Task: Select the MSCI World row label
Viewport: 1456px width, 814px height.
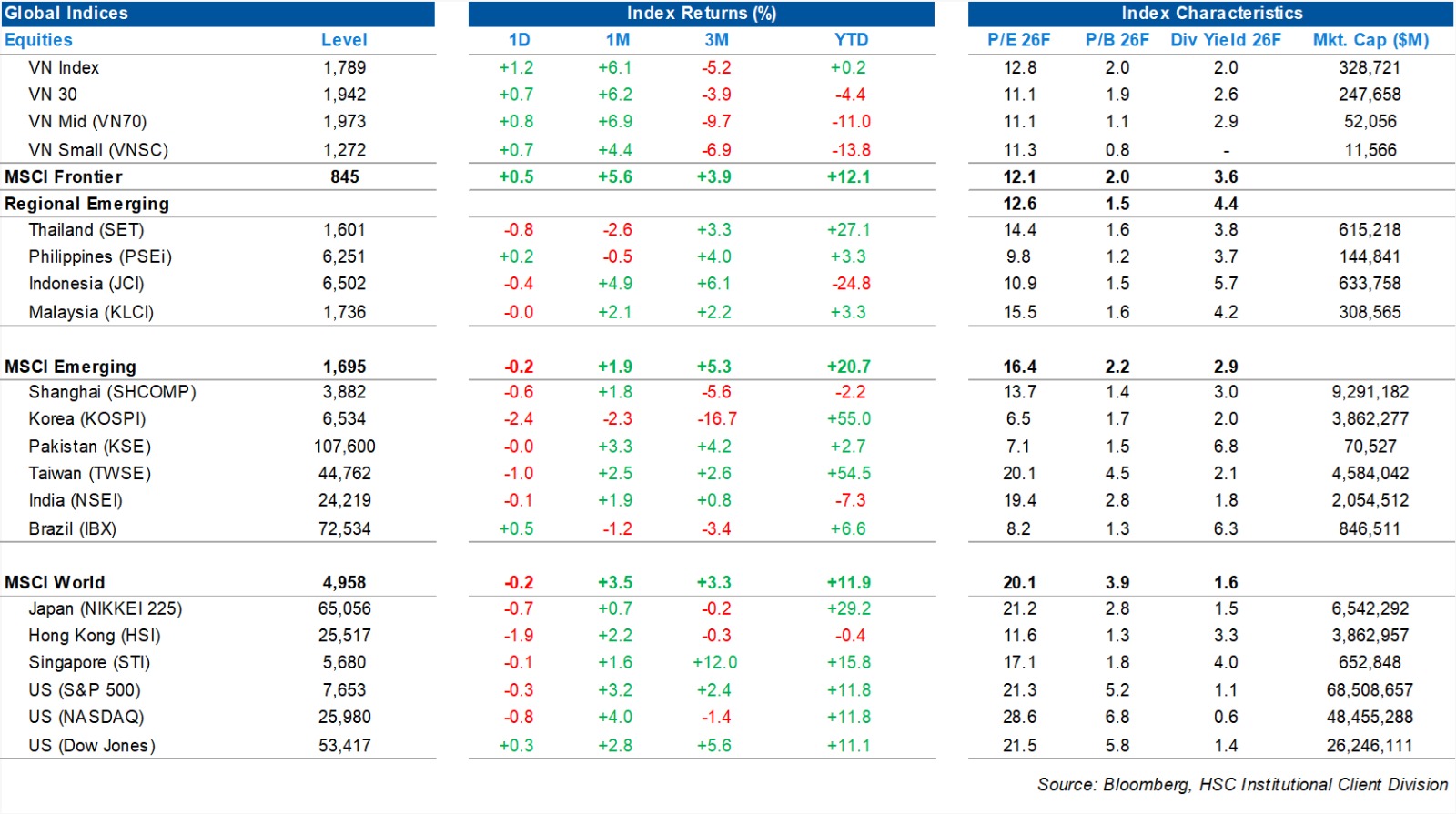Action: [x=55, y=582]
